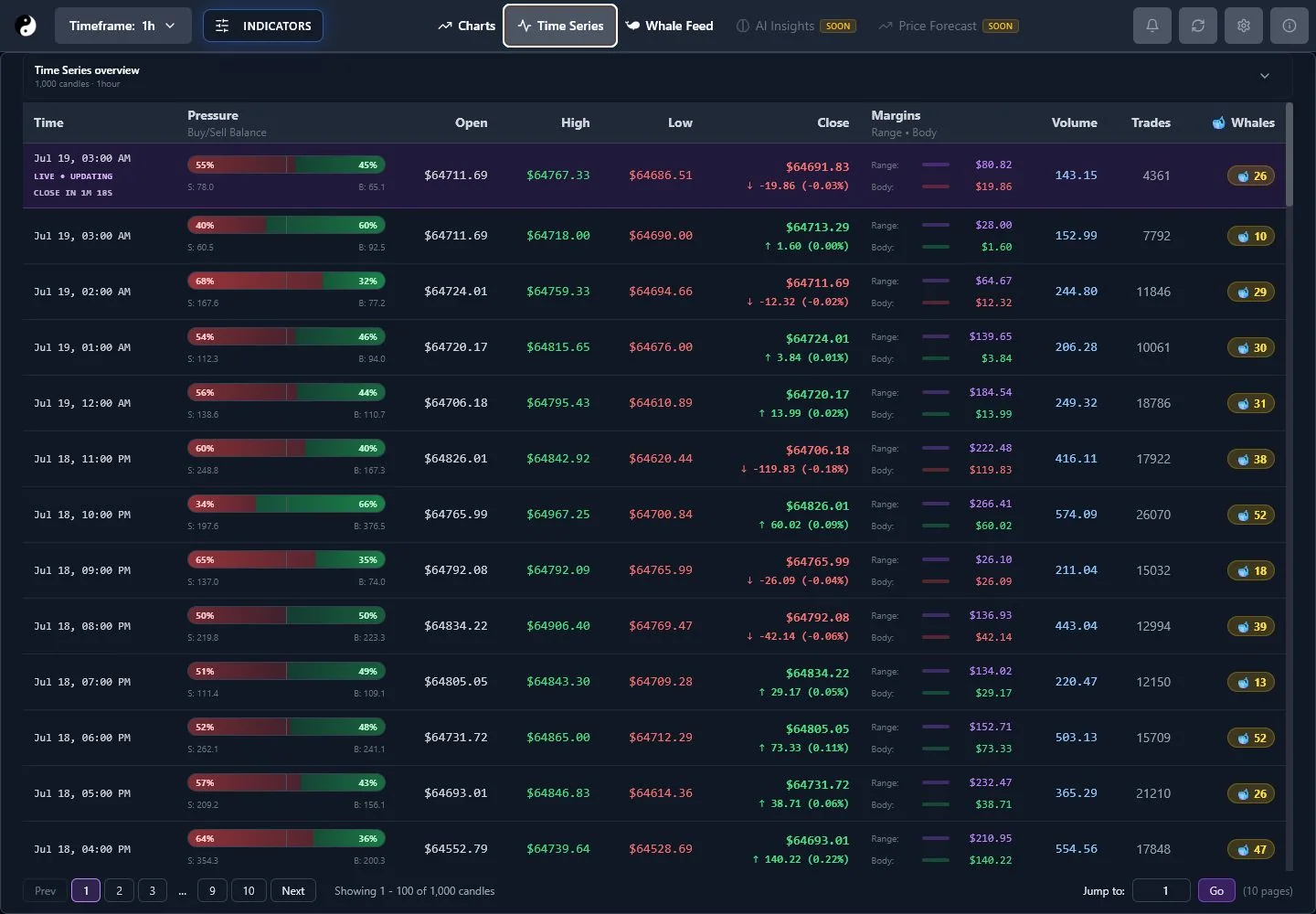
Task: Click low price $64528.69
Action: pos(661,849)
